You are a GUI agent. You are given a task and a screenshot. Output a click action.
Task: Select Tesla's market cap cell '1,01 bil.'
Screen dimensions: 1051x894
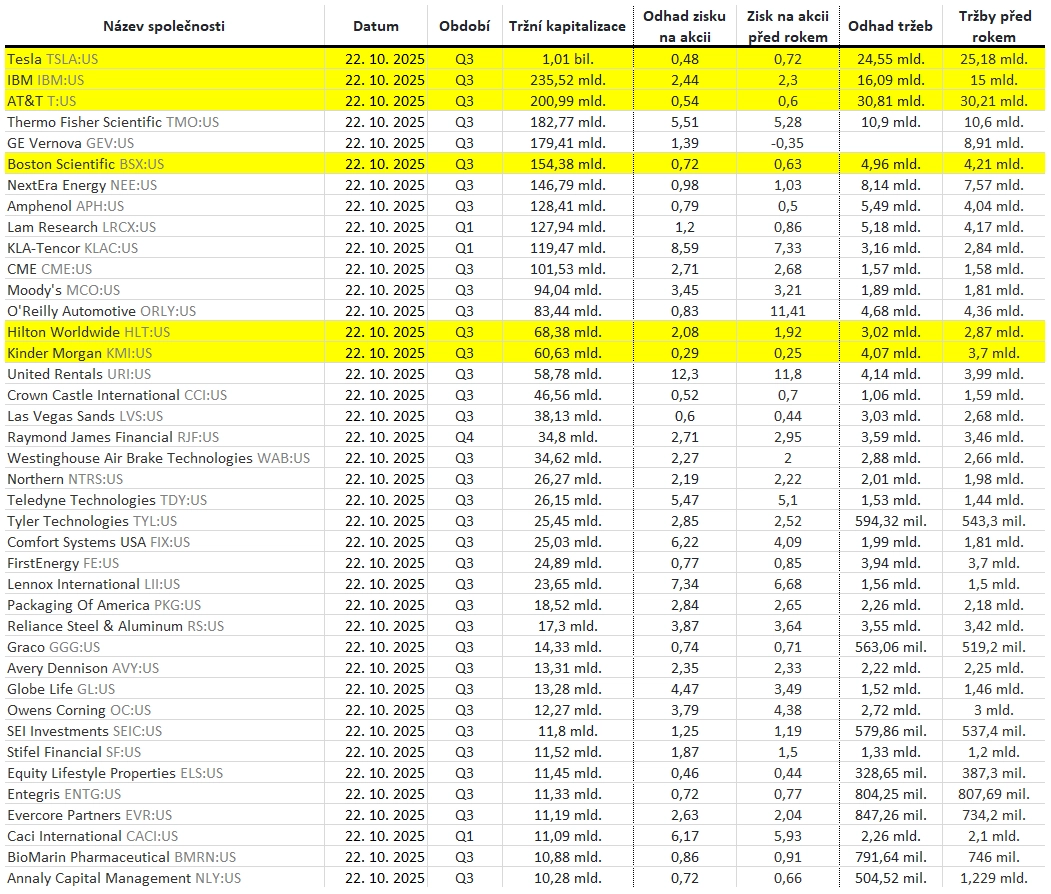(x=567, y=59)
